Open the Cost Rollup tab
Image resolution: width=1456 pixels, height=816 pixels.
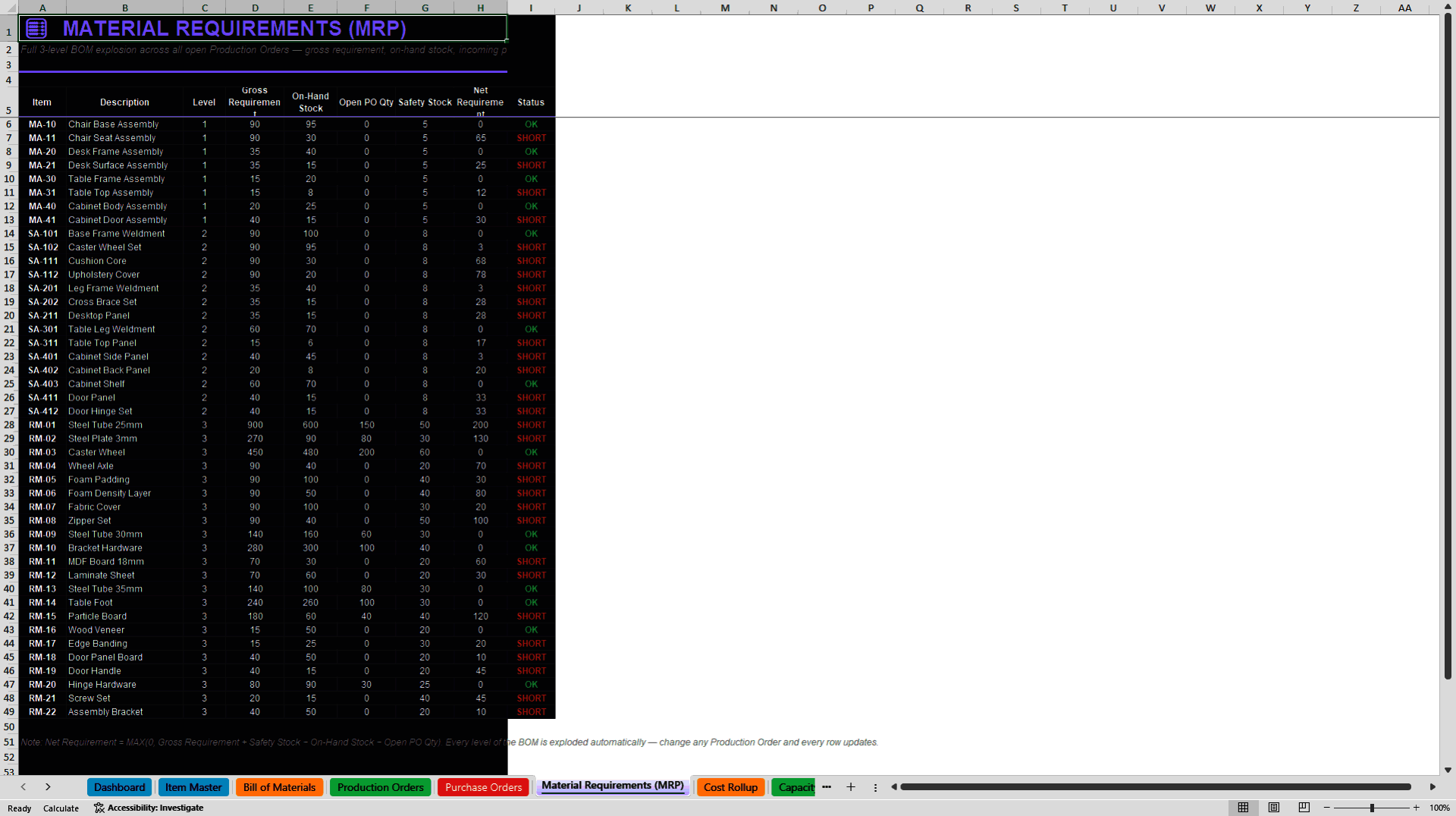730,787
